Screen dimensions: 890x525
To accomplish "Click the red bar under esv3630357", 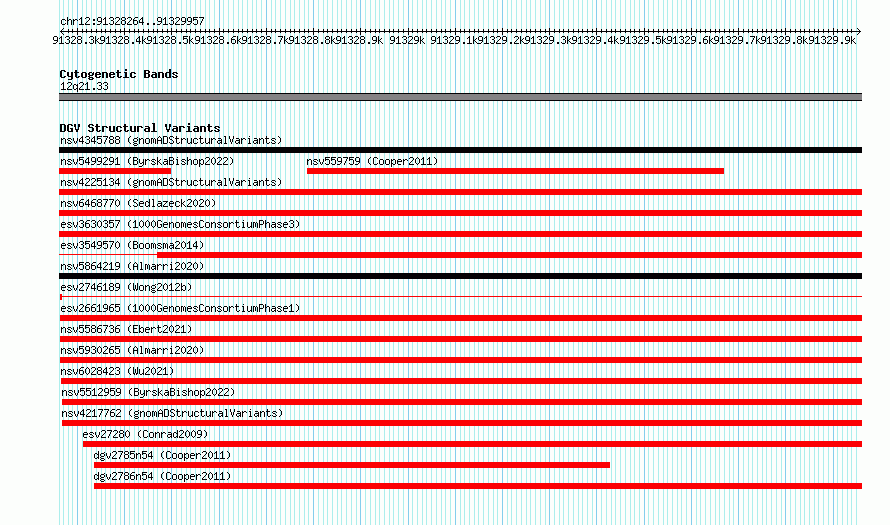I will tap(460, 234).
